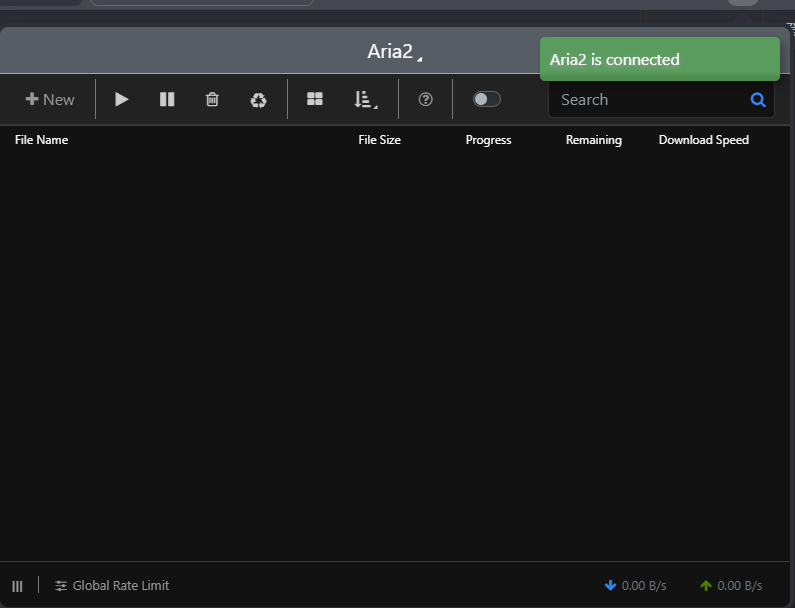This screenshot has width=795, height=608.
Task: Select all tasks with grid icon
Action: click(x=315, y=99)
